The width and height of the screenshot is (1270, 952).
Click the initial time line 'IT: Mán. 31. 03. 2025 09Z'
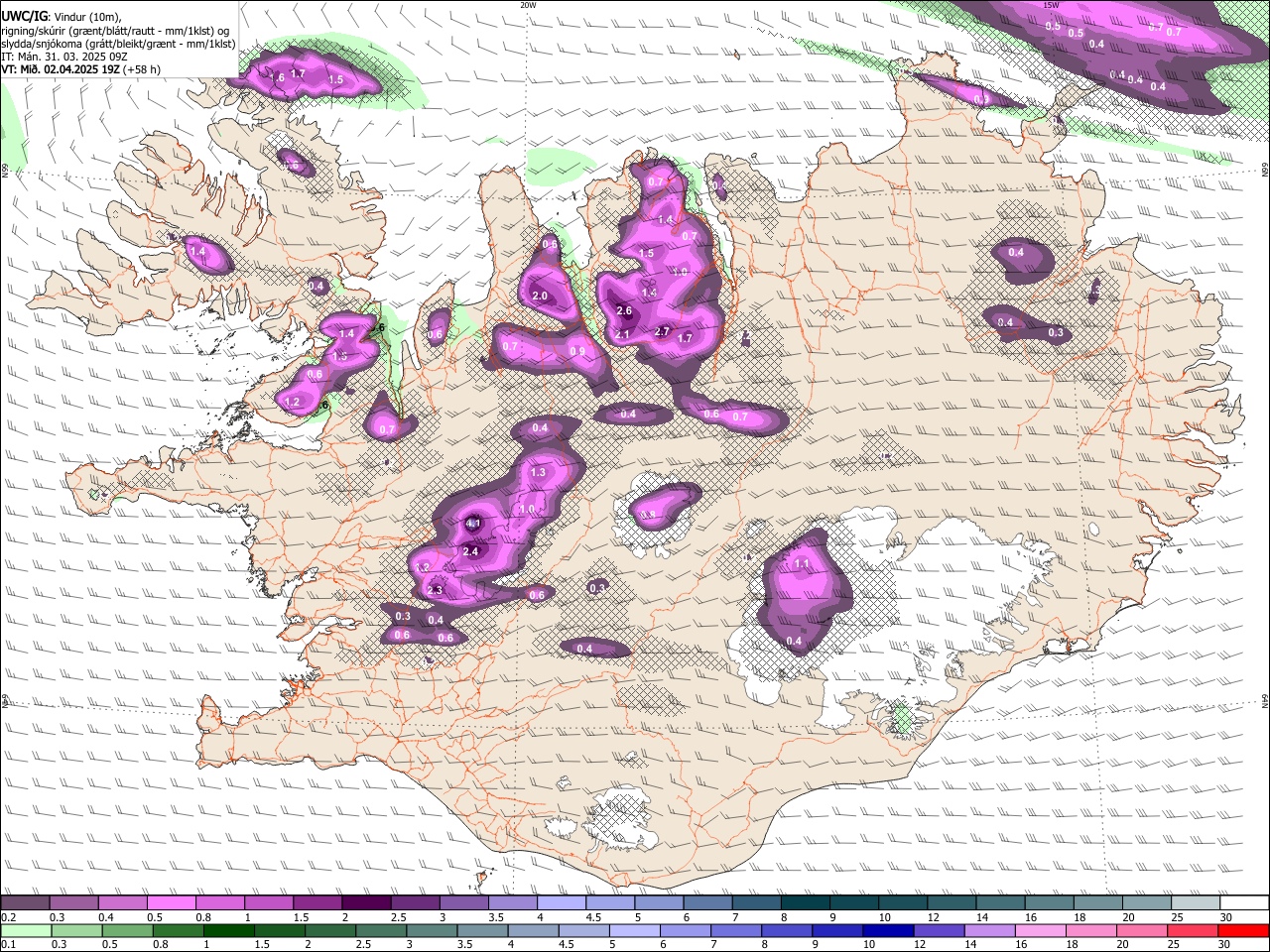point(63,57)
